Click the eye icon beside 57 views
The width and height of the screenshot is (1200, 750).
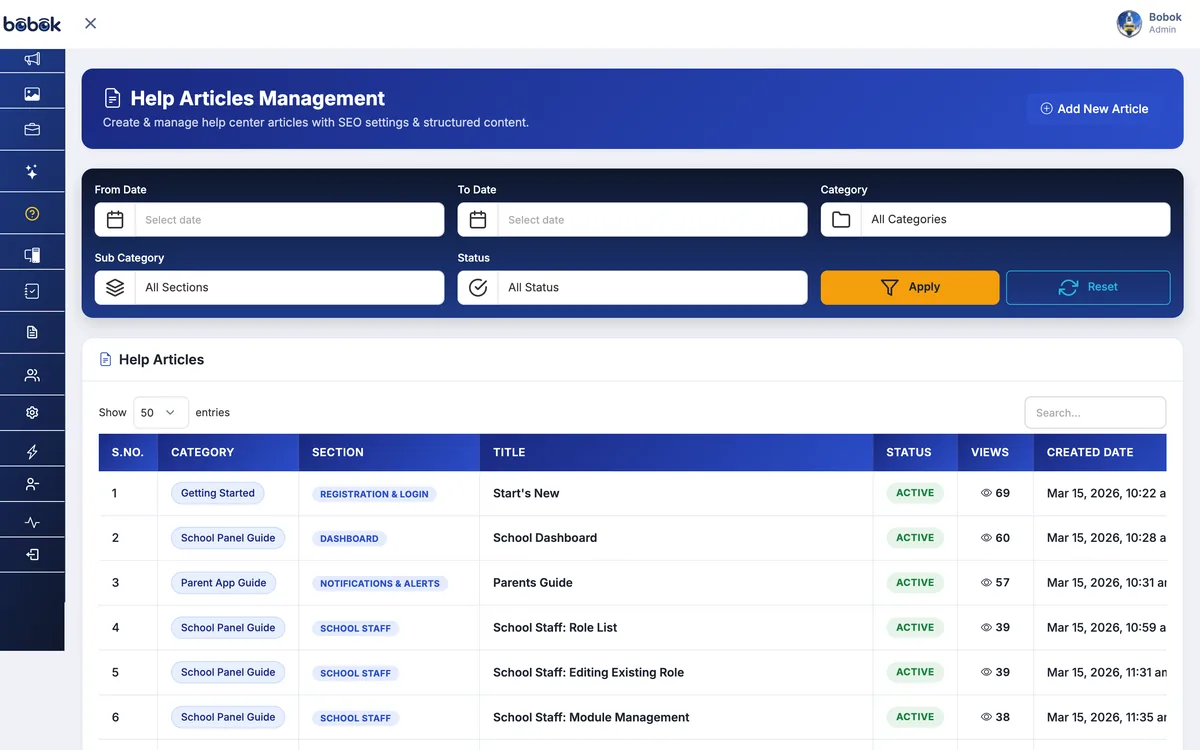[x=986, y=583]
